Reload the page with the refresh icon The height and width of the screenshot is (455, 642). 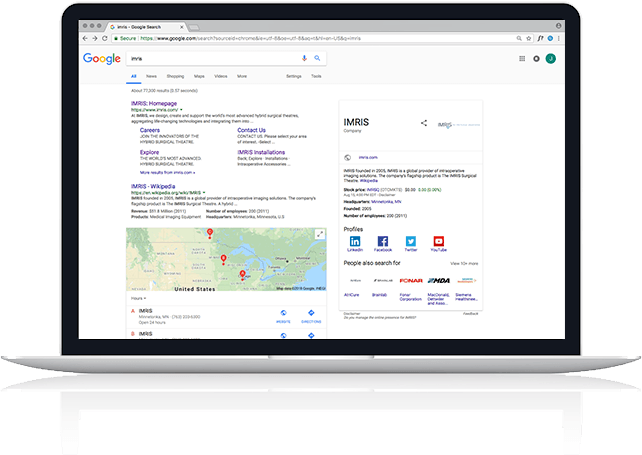pyautogui.click(x=105, y=38)
